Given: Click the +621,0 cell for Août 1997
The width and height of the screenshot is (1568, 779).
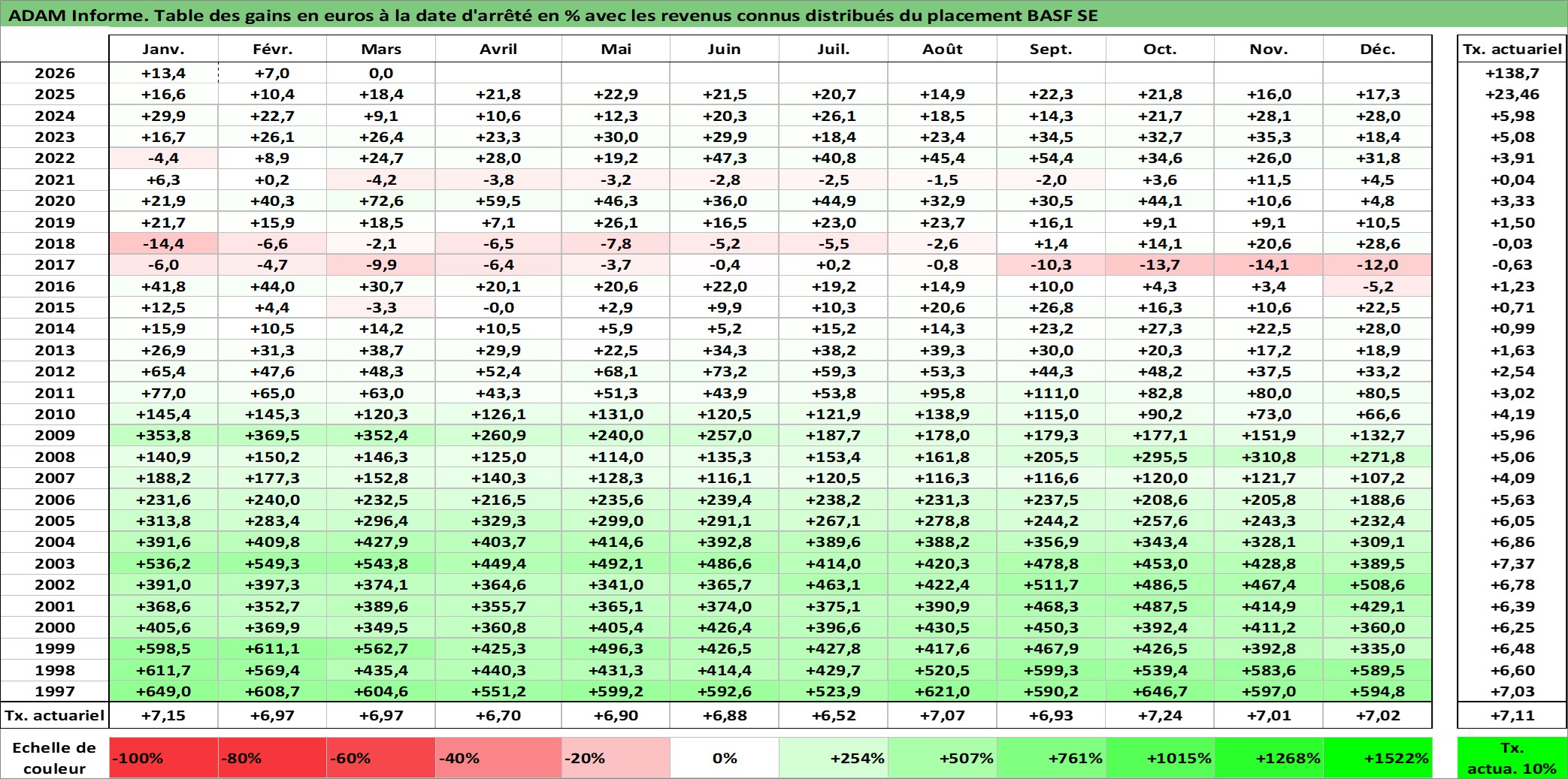Looking at the screenshot, I should coord(943,691).
